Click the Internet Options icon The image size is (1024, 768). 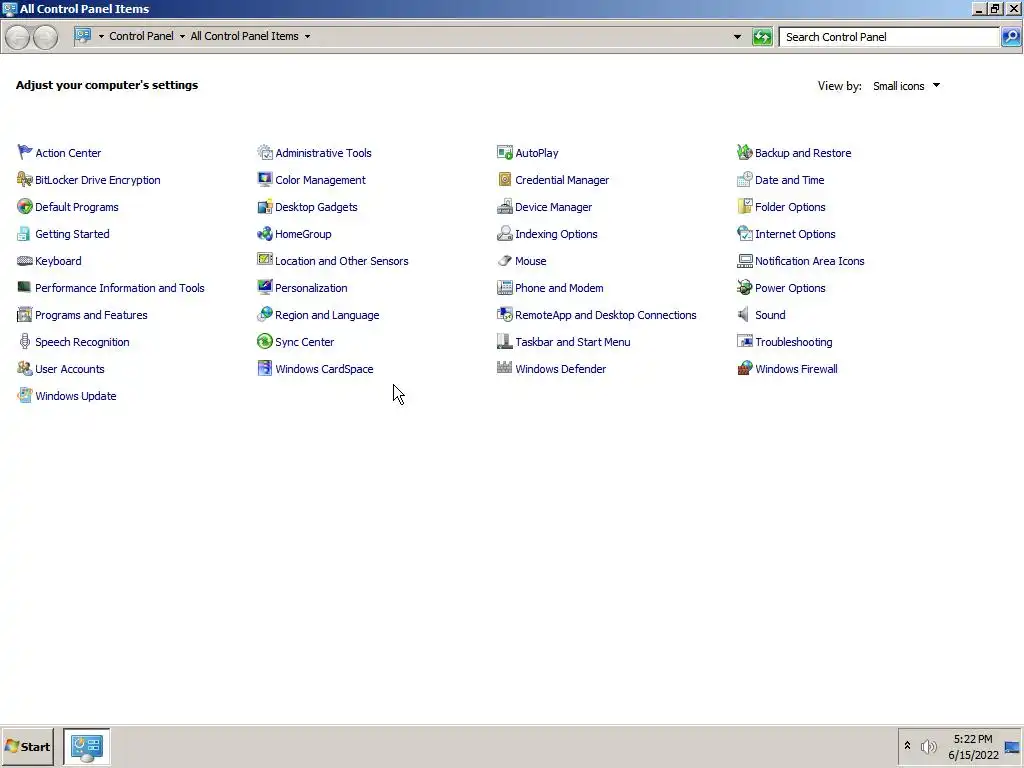pyautogui.click(x=744, y=233)
